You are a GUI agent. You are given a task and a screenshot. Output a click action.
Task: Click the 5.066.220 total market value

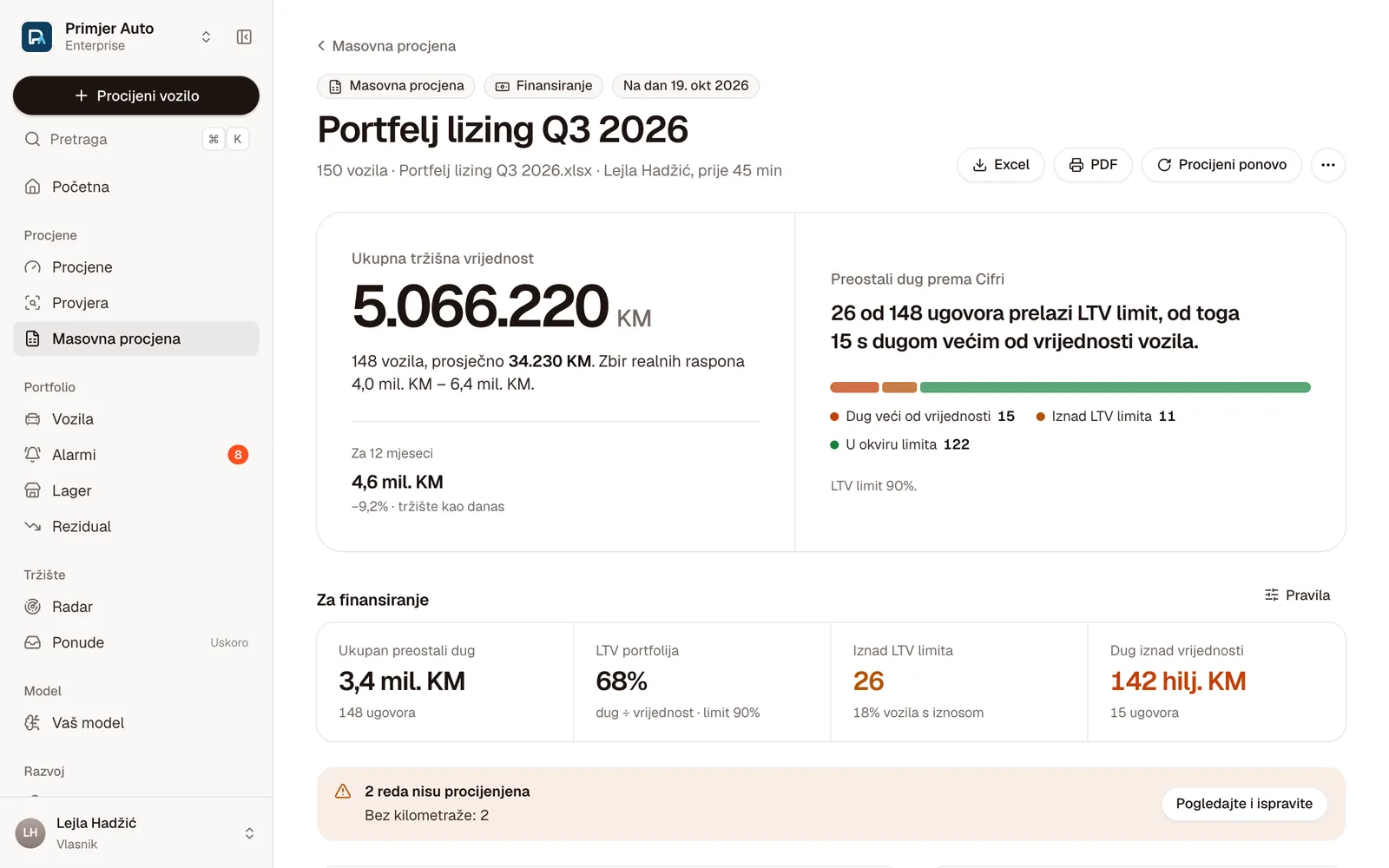(x=480, y=306)
